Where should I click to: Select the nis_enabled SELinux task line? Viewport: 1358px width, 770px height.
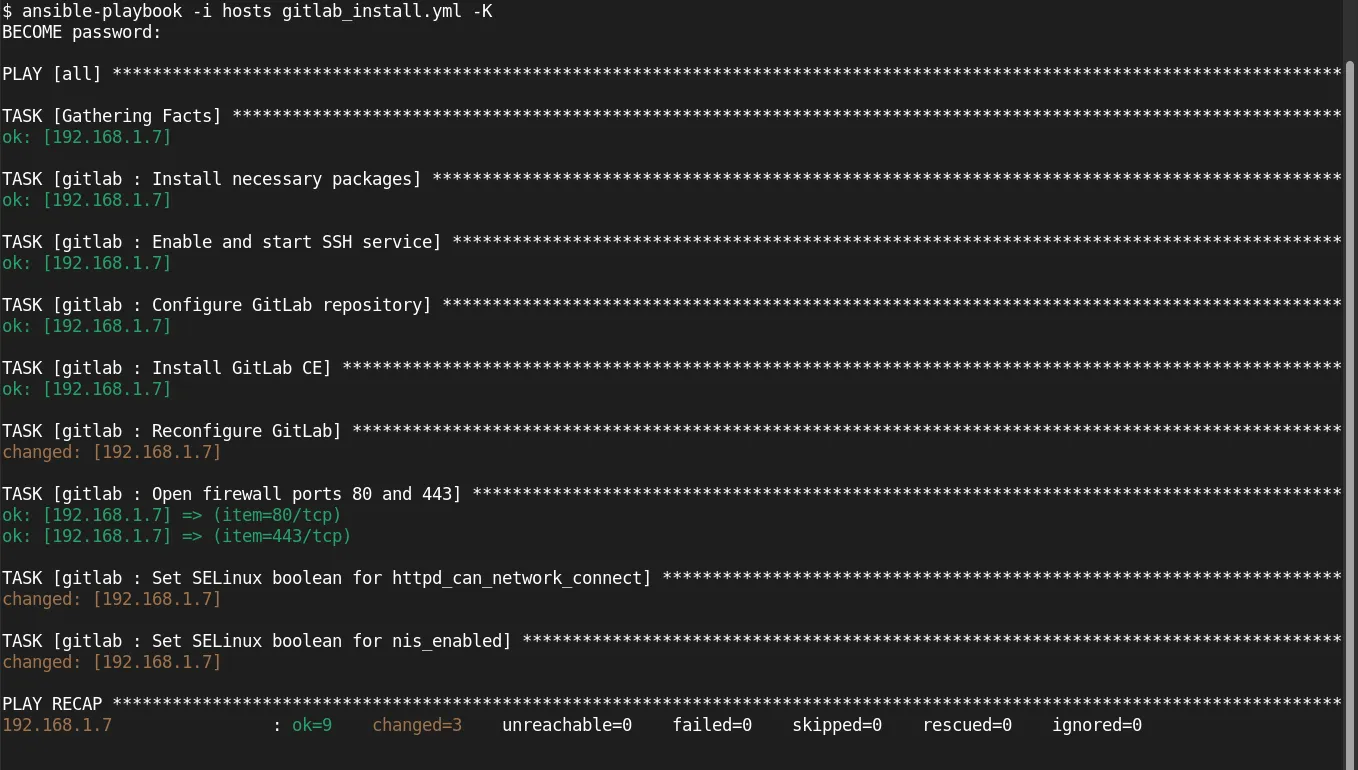tap(671, 641)
